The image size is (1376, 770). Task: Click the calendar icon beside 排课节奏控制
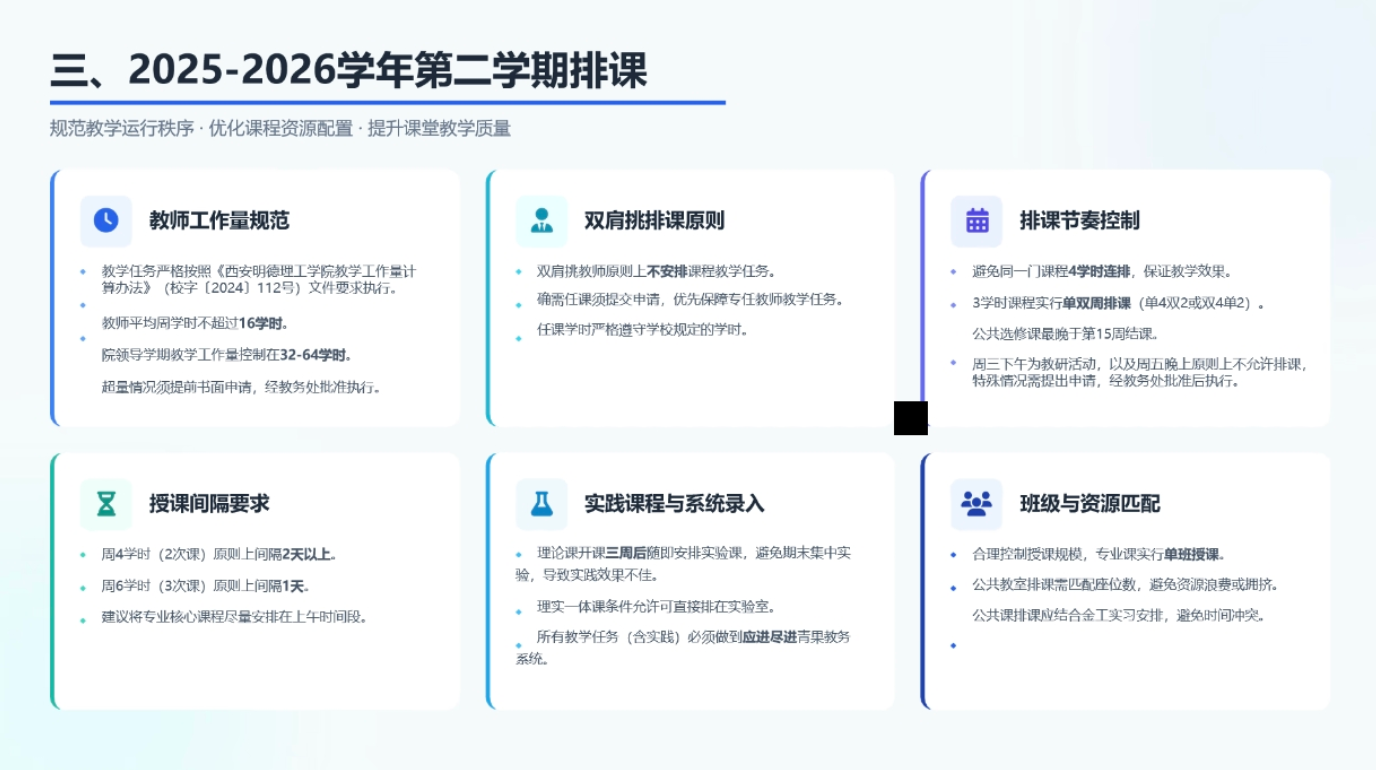pyautogui.click(x=976, y=221)
